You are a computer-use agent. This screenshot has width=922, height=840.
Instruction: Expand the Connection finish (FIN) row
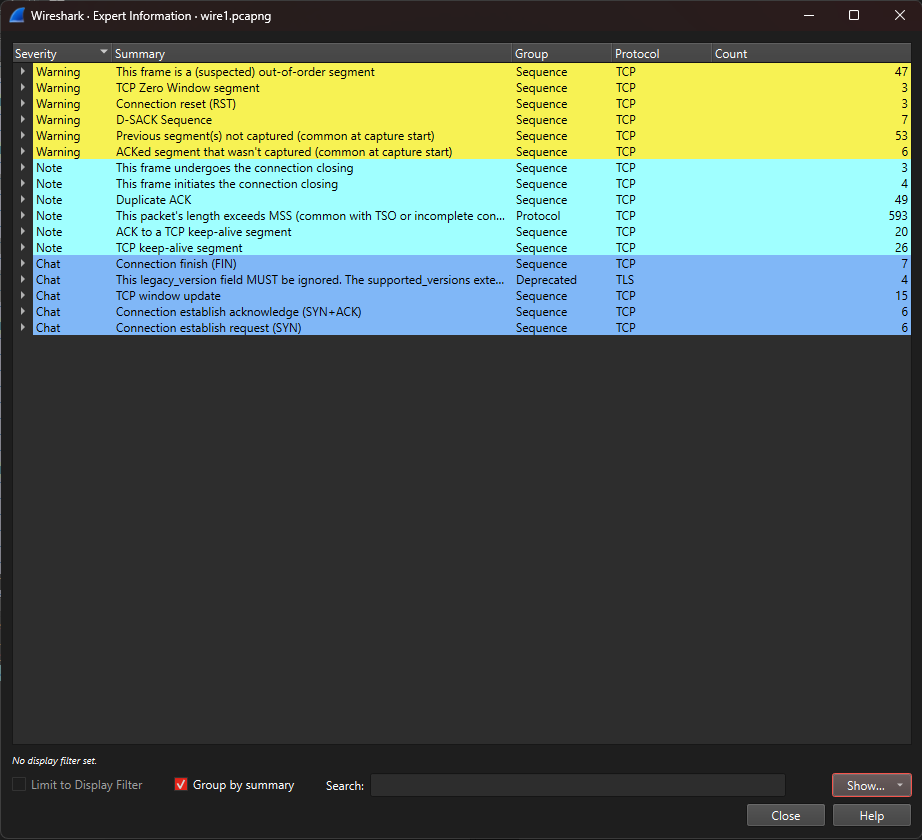click(22, 263)
